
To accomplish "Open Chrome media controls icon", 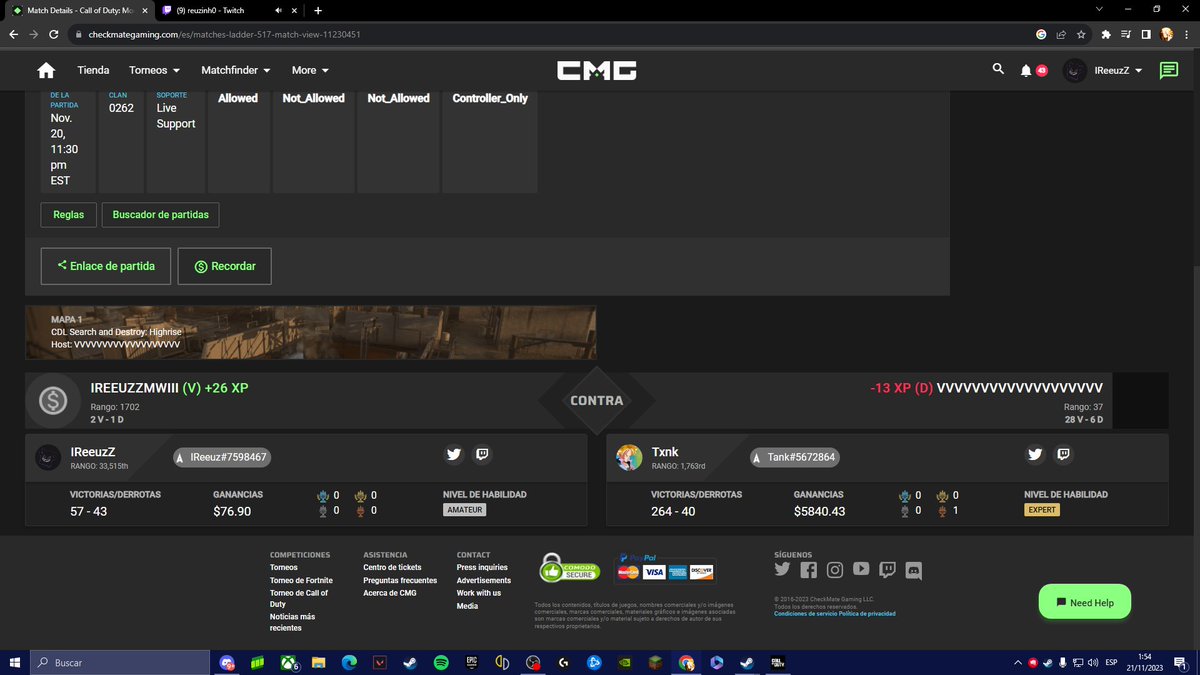I will 1126,33.
